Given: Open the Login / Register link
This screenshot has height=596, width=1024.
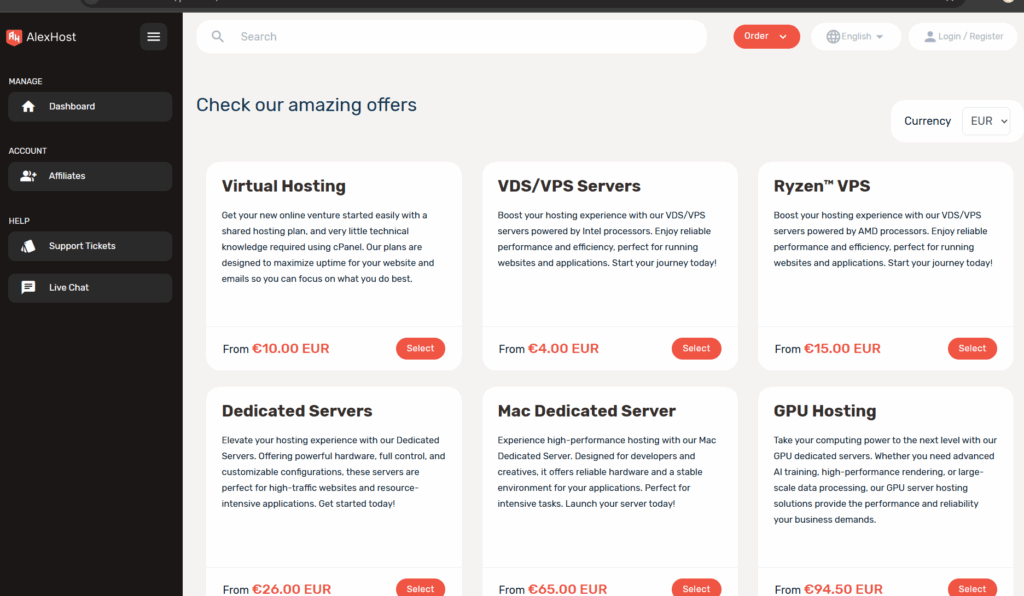Looking at the screenshot, I should tap(970, 37).
